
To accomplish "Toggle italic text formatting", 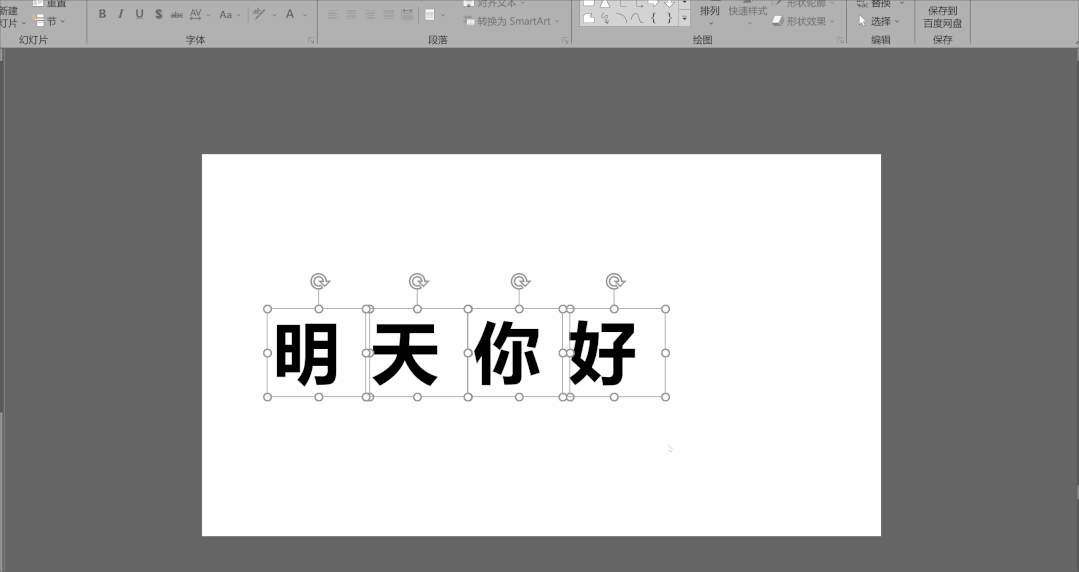I will 121,14.
